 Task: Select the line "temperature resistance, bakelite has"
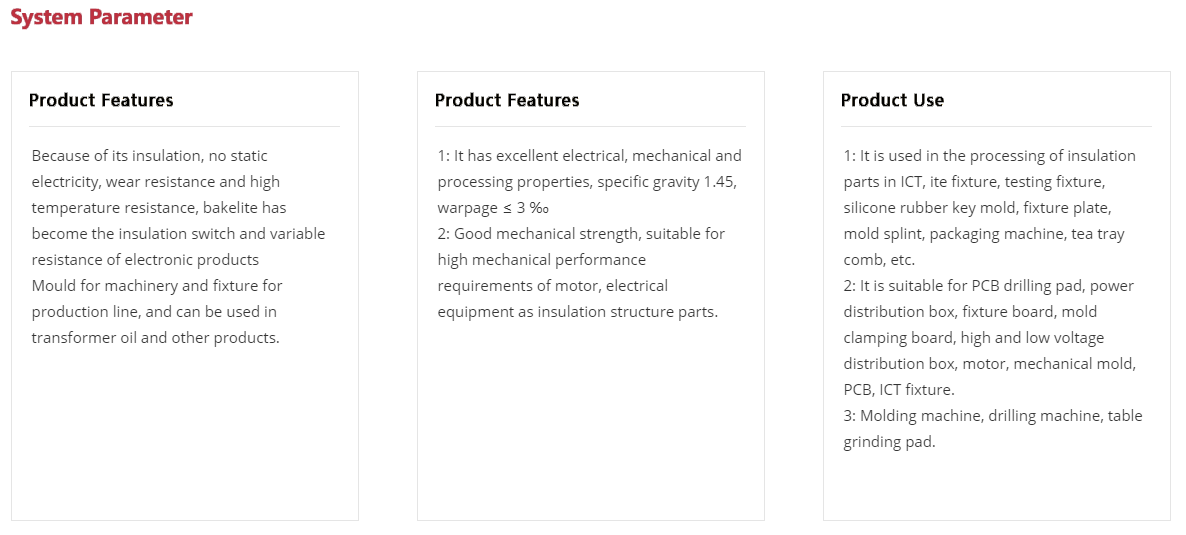tap(159, 208)
